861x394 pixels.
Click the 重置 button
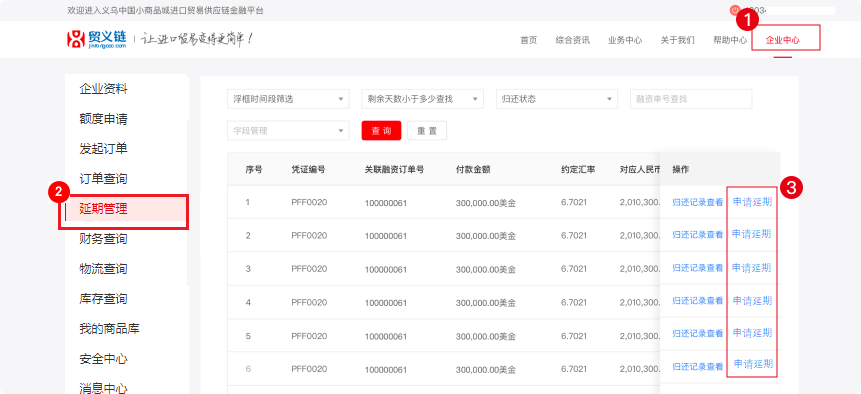click(x=427, y=131)
